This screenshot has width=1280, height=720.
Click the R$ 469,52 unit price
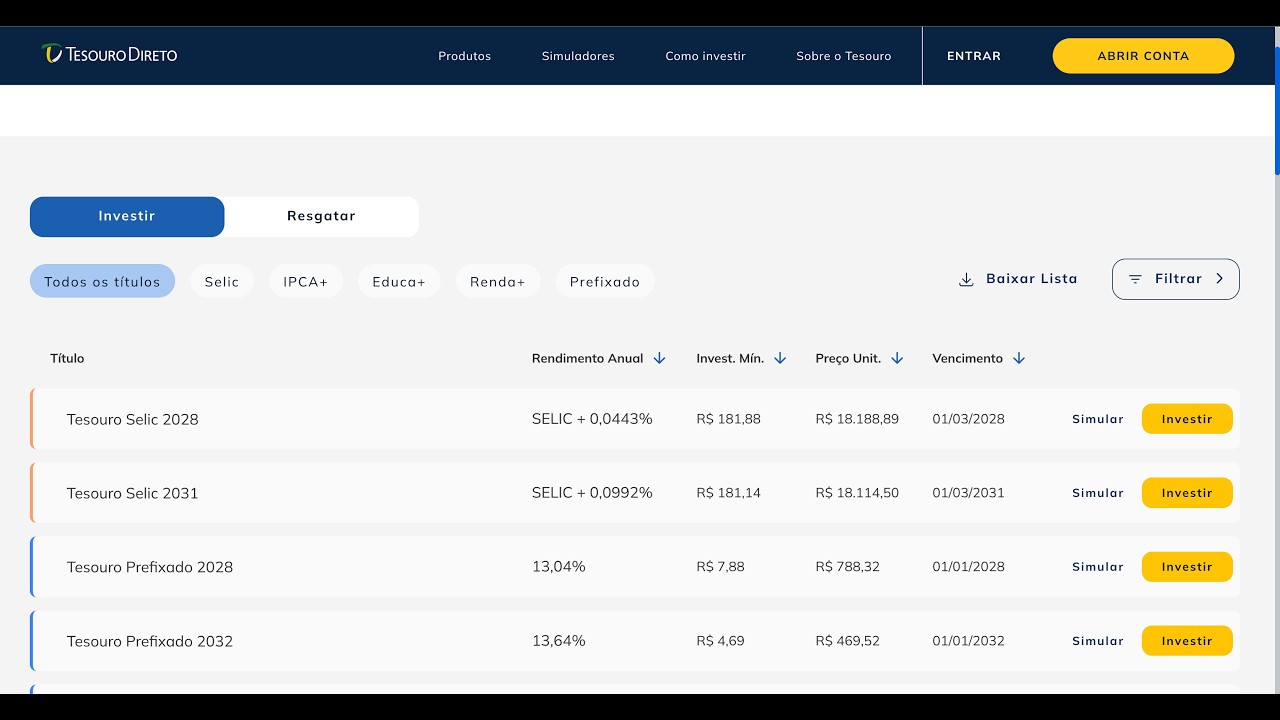click(848, 641)
